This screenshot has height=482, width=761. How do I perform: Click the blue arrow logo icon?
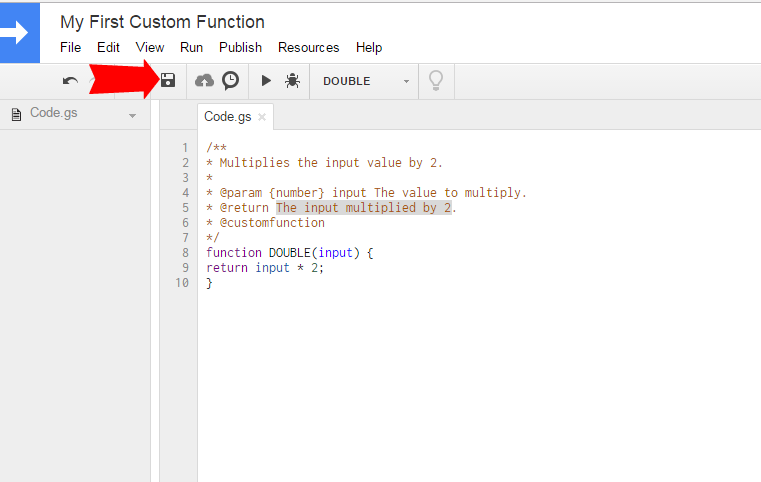20,32
